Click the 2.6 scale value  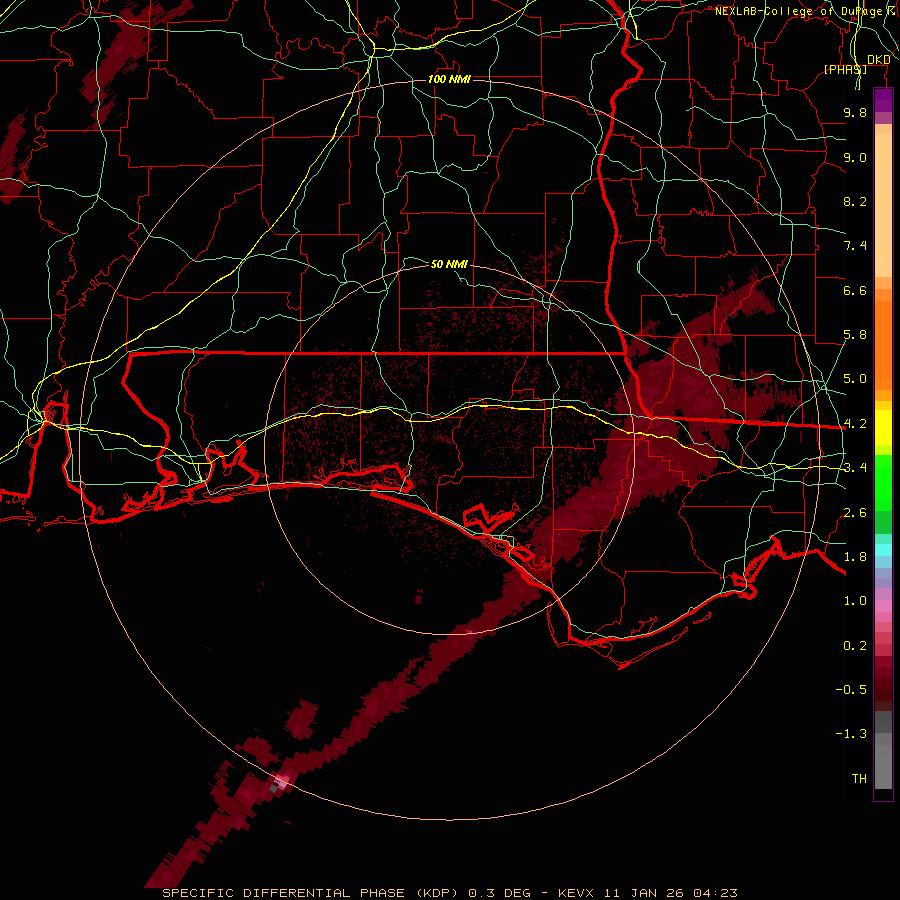pos(855,513)
